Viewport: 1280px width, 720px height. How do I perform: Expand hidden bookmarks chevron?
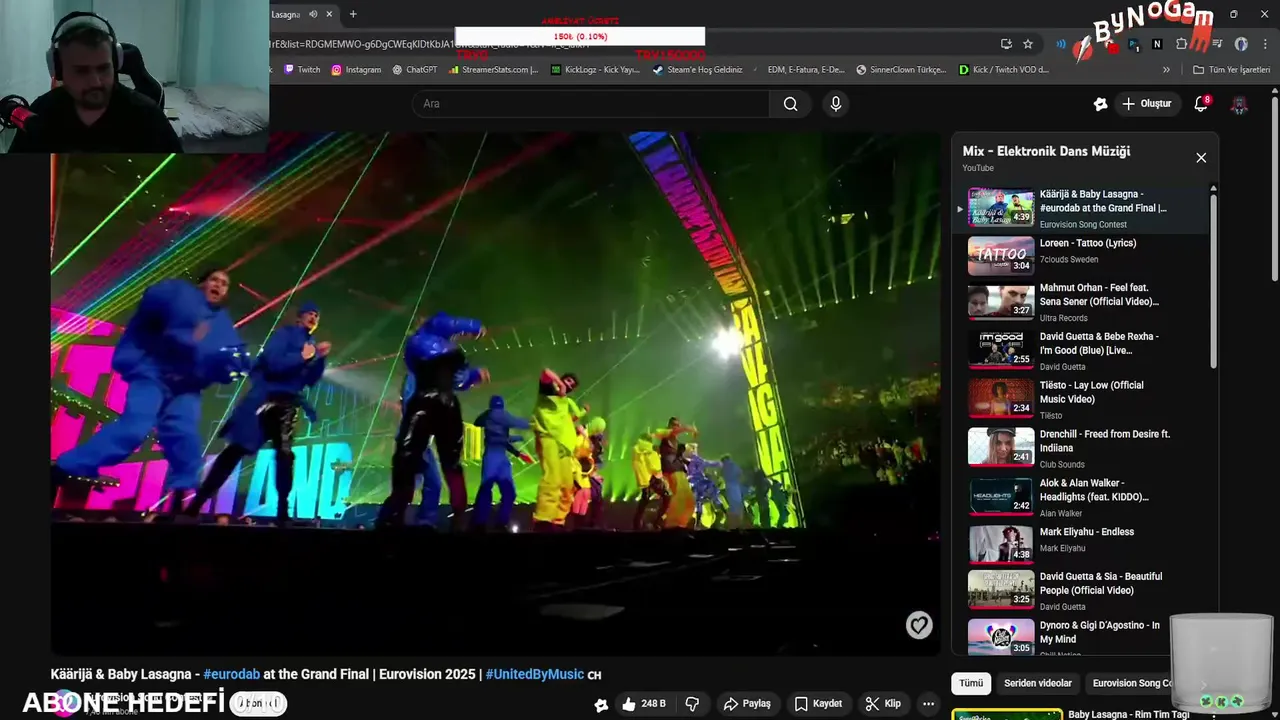point(1166,70)
